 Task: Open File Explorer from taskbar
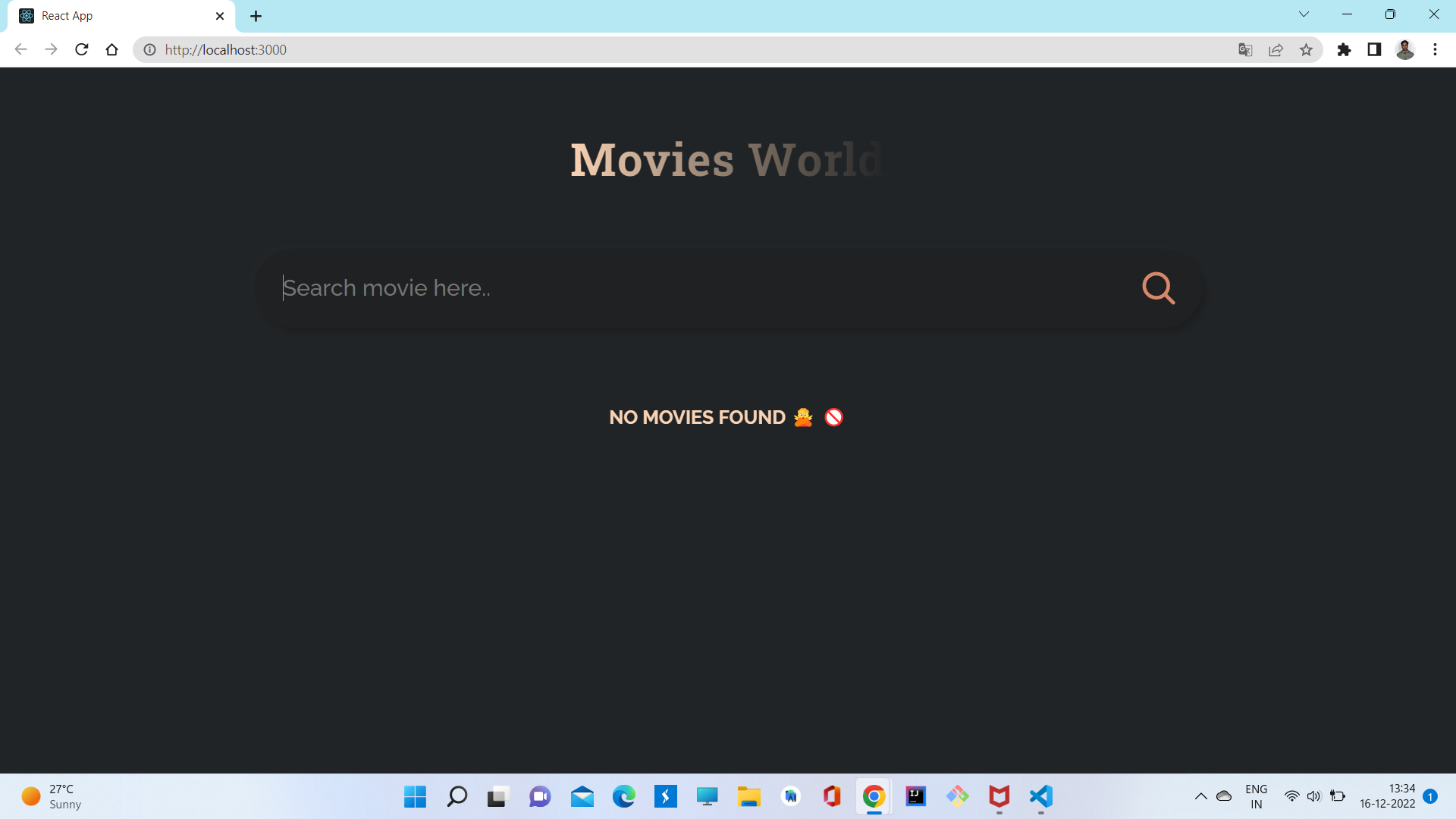click(x=748, y=796)
